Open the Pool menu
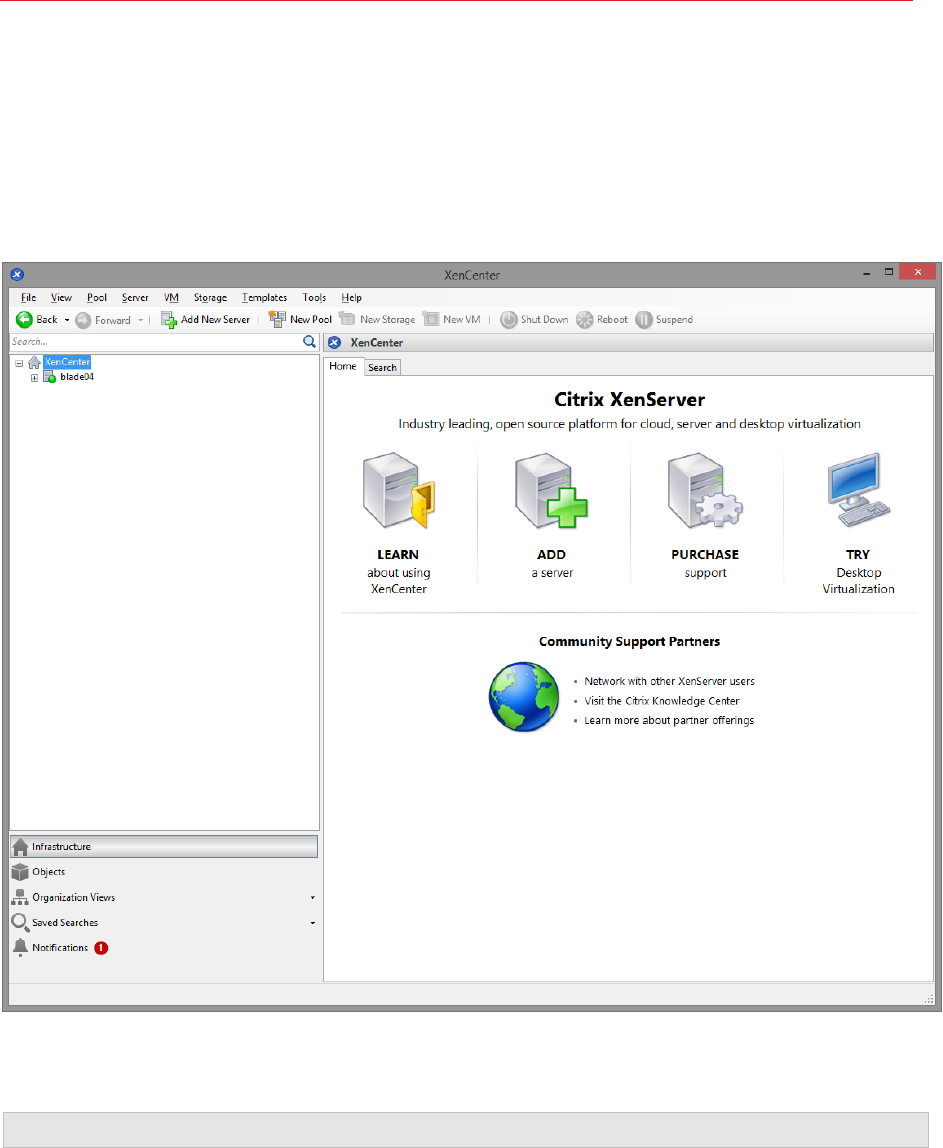Screen dimensions: 943x1148 [x=97, y=298]
